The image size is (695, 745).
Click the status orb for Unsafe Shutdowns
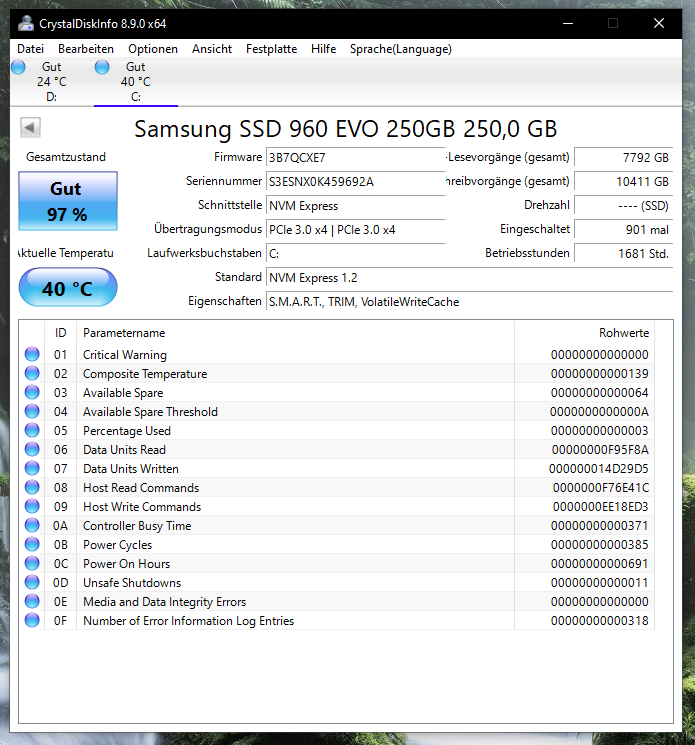pyautogui.click(x=32, y=583)
